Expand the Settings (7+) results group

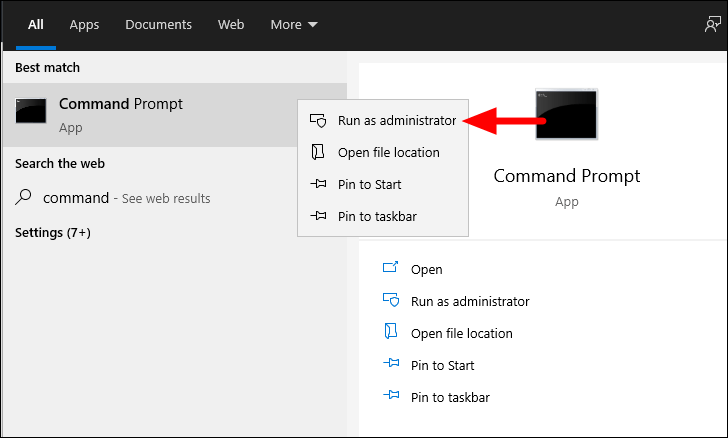click(52, 232)
